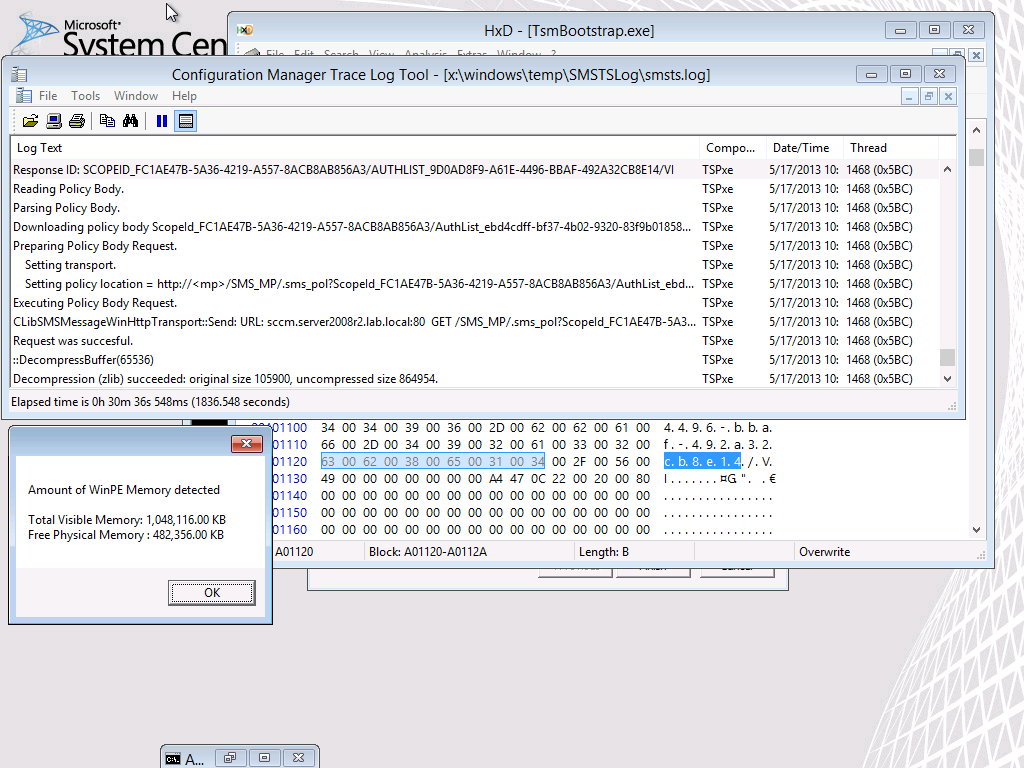This screenshot has height=768, width=1024.
Task: Click the HxD vertical scroll down arrow
Action: coord(976,530)
